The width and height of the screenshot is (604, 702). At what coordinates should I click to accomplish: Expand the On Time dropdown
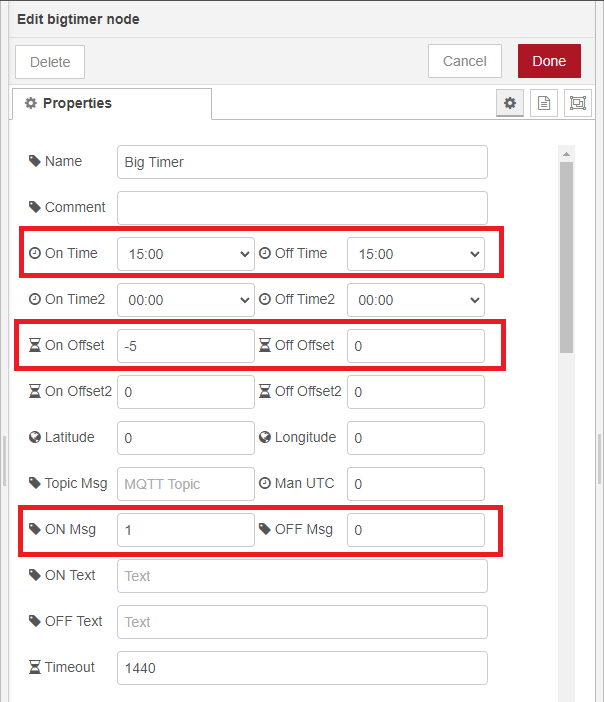(x=186, y=254)
